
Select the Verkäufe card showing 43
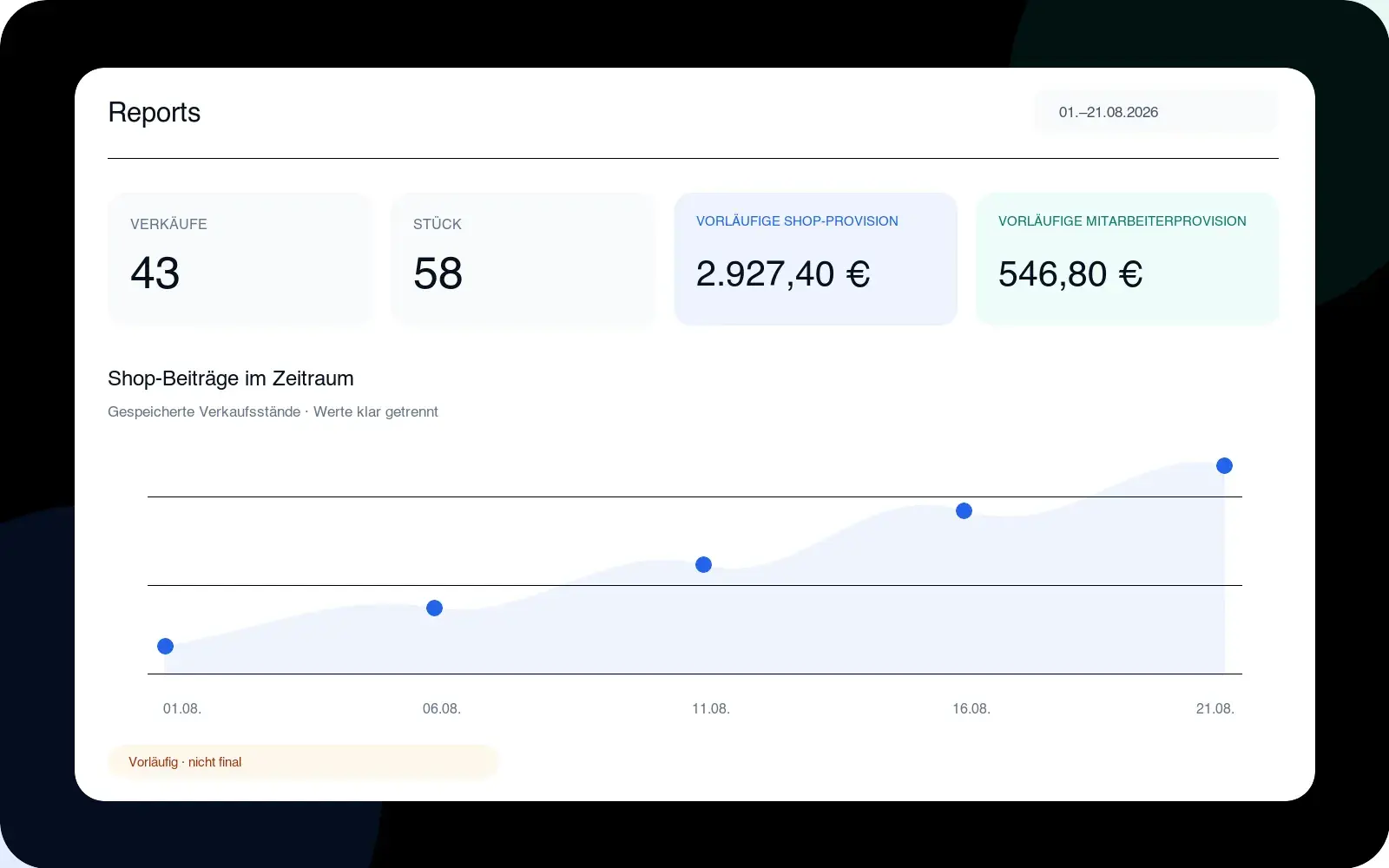click(240, 259)
